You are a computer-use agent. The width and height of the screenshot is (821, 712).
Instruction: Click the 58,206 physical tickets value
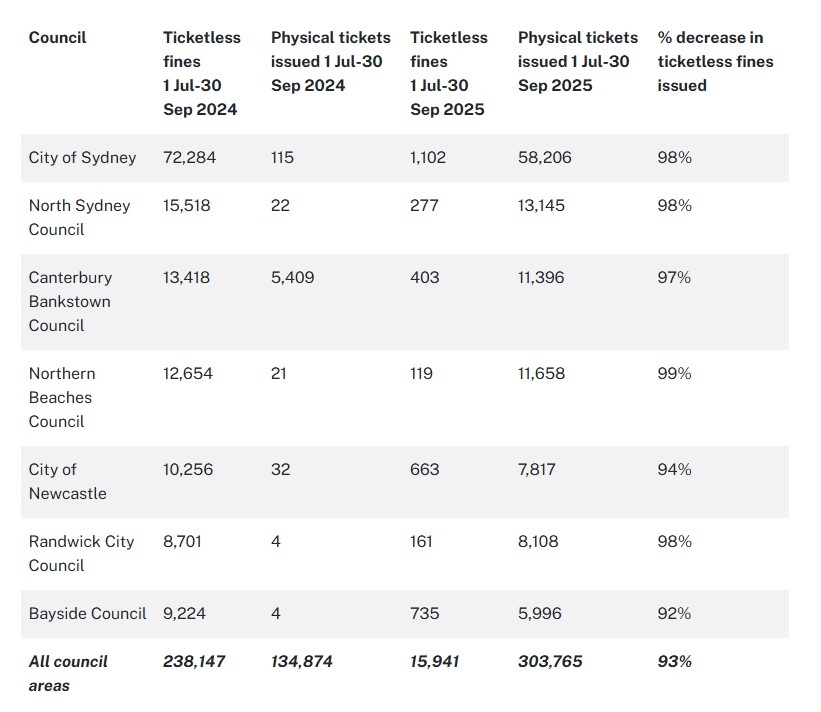click(x=544, y=158)
